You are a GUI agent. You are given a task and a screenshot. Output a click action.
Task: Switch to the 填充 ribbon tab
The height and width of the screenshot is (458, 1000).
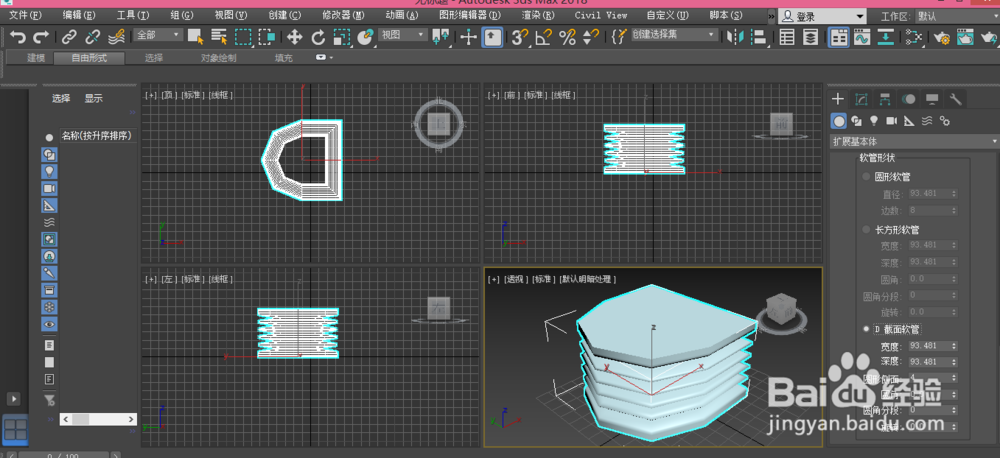[x=284, y=58]
